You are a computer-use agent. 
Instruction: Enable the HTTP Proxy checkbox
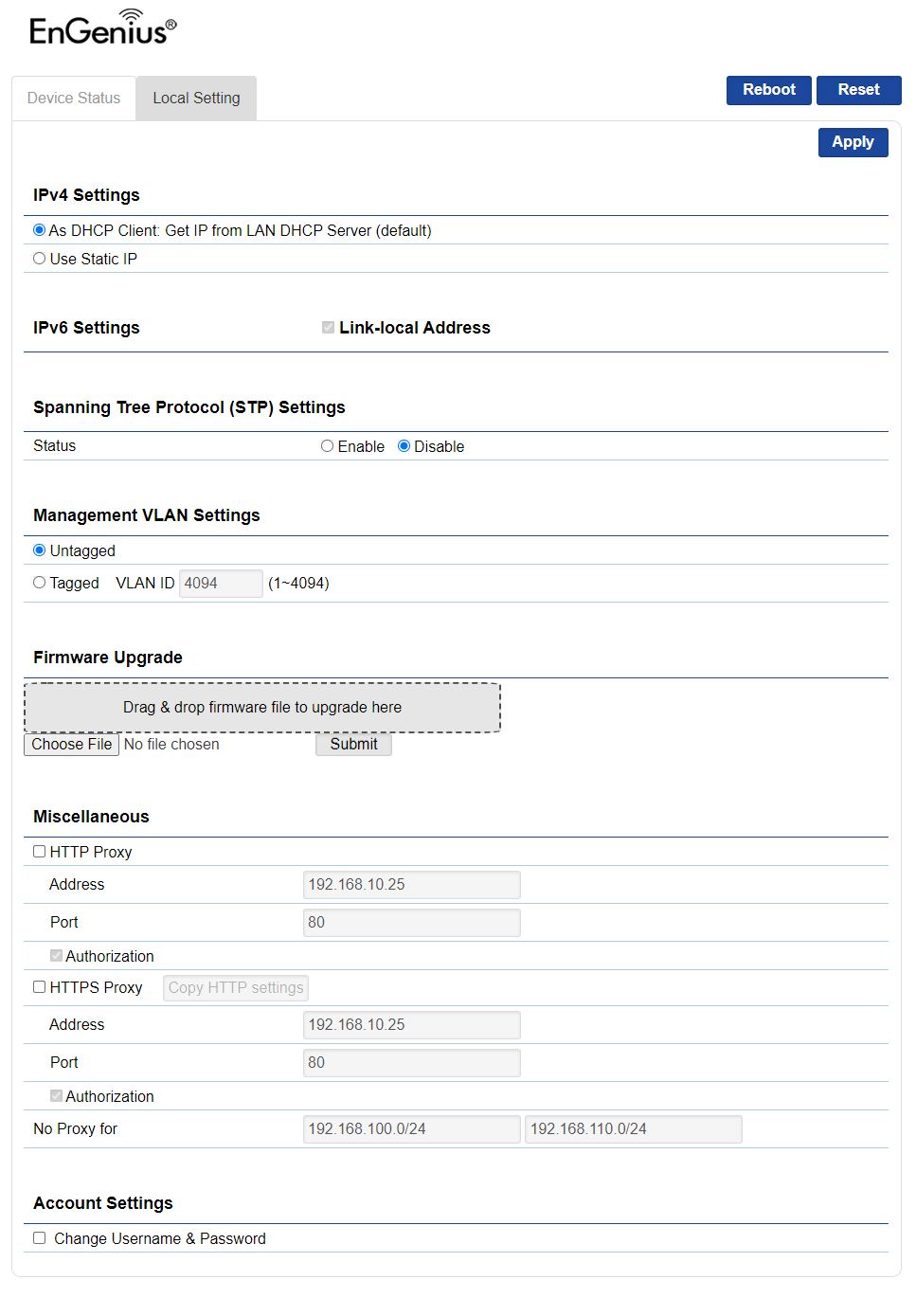(x=40, y=852)
